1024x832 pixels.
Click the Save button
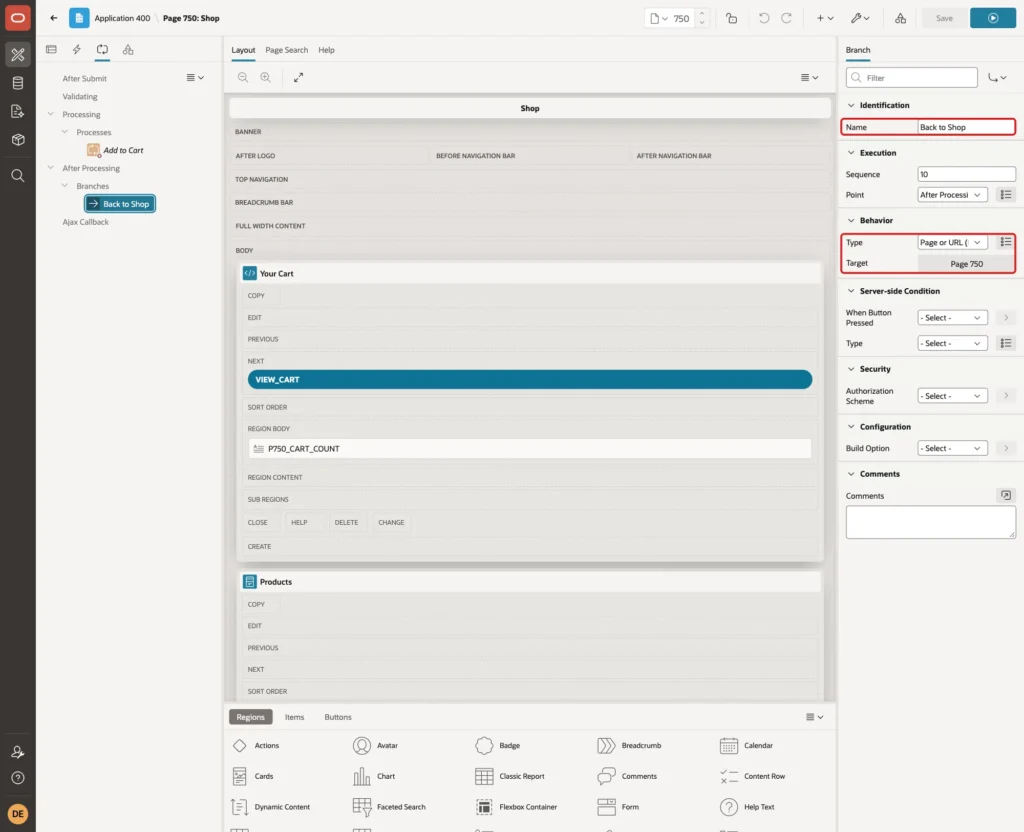click(944, 18)
